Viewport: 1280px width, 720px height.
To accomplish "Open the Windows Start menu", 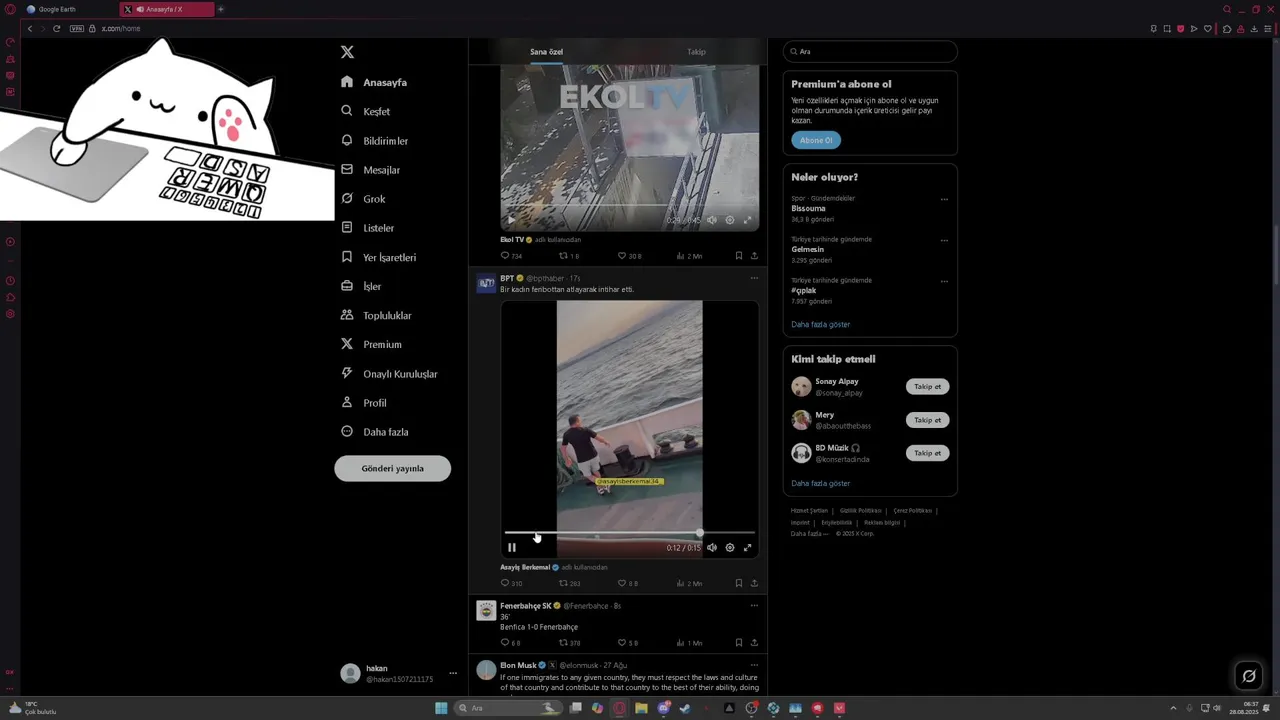I will point(441,708).
